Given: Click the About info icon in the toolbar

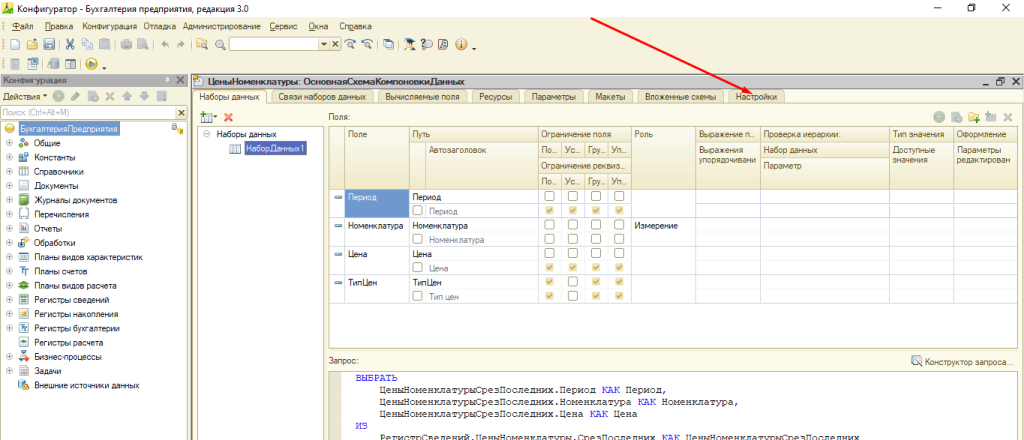Looking at the screenshot, I should (x=461, y=45).
